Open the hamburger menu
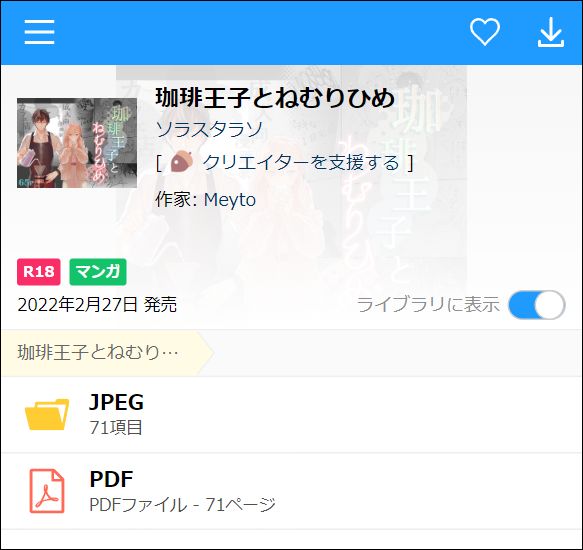 pyautogui.click(x=39, y=32)
